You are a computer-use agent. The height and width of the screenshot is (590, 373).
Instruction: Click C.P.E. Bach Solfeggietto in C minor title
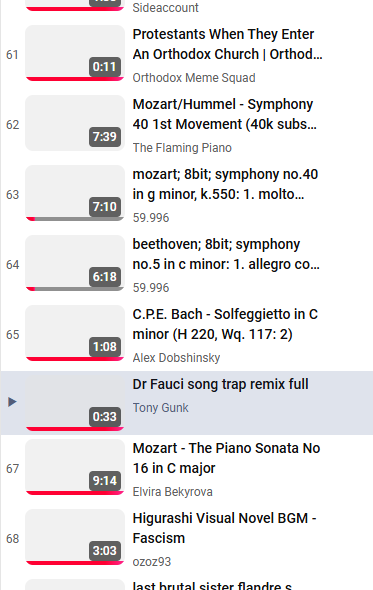(x=225, y=324)
